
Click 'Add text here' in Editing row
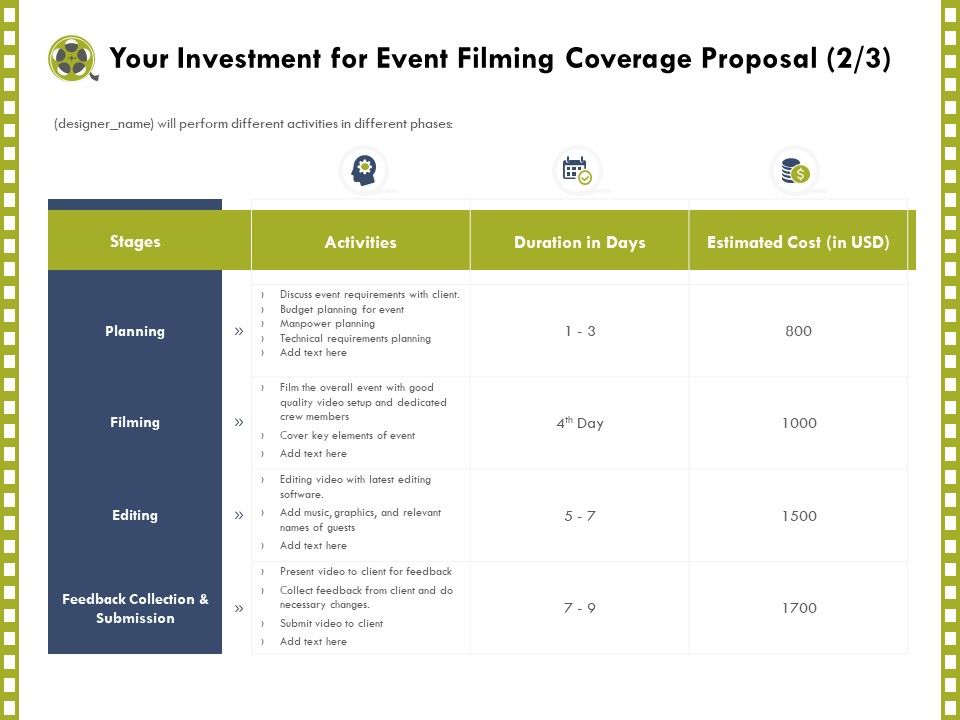point(313,546)
